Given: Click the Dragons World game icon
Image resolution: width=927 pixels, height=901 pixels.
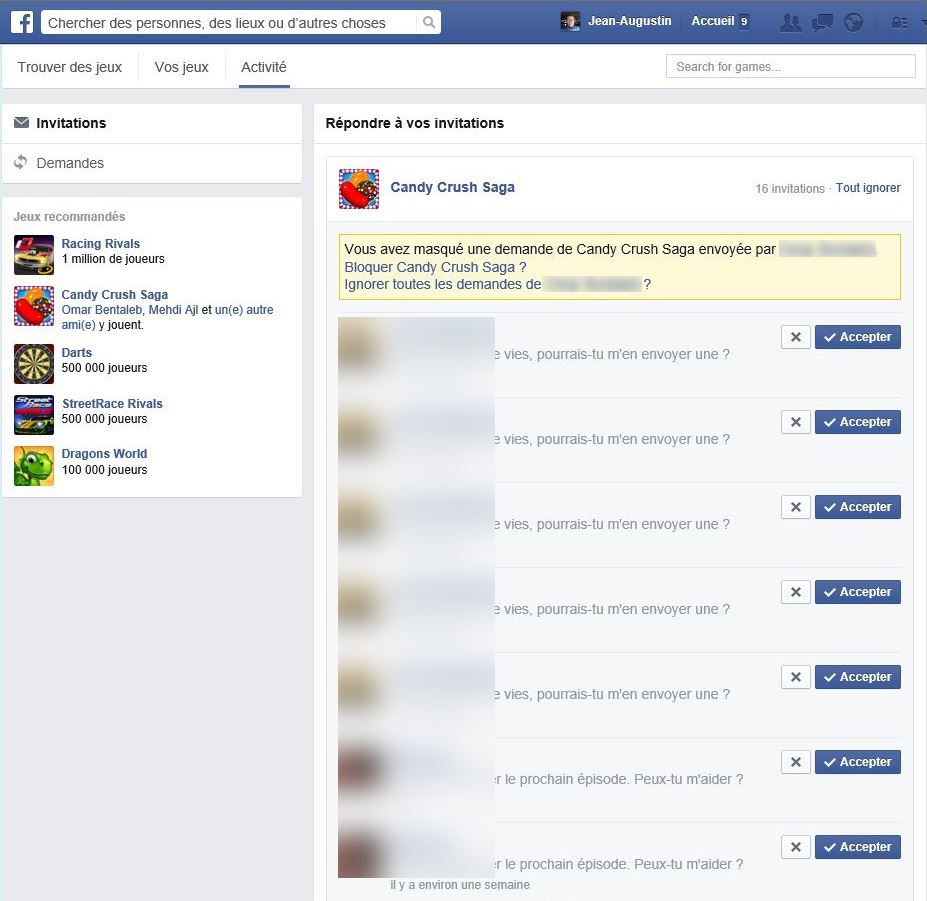Looking at the screenshot, I should pos(34,466).
